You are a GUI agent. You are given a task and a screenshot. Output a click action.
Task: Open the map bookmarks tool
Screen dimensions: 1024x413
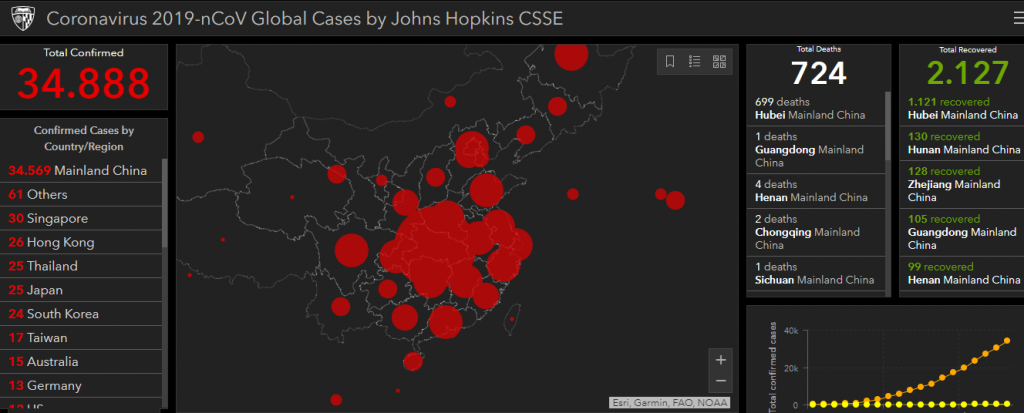pos(670,62)
